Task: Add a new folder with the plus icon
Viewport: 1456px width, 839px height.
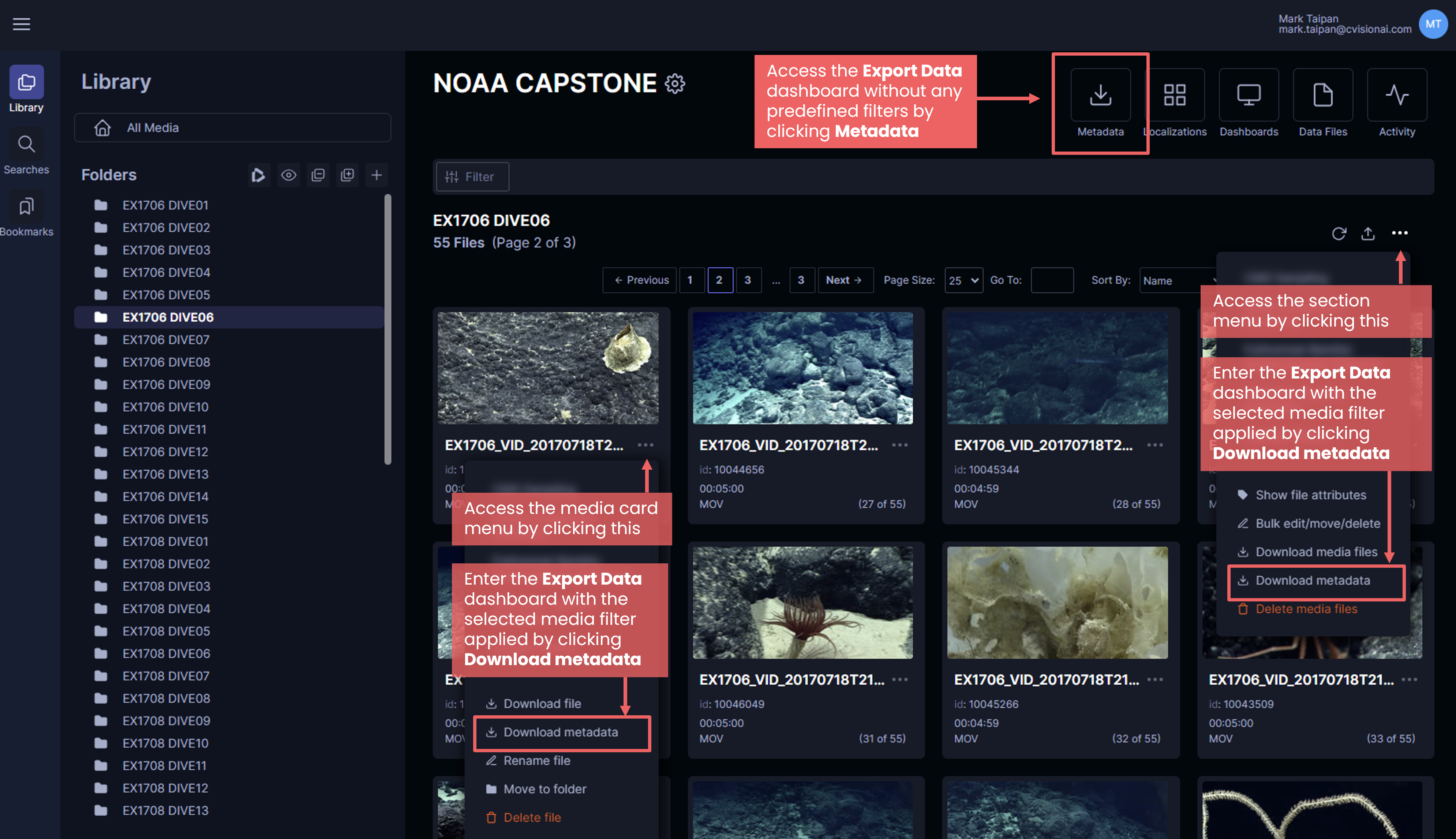Action: coord(377,175)
